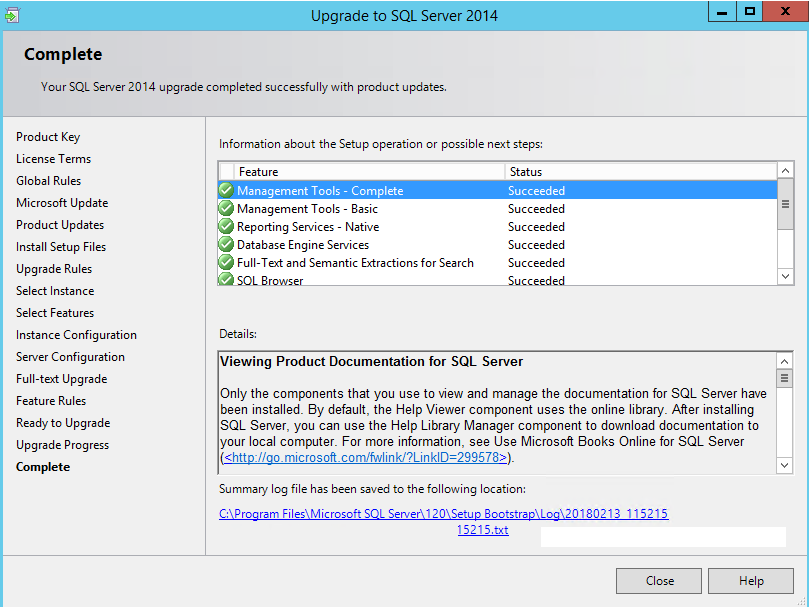Click Succeeded status for Database Engine Services
809x607 pixels.
[536, 245]
